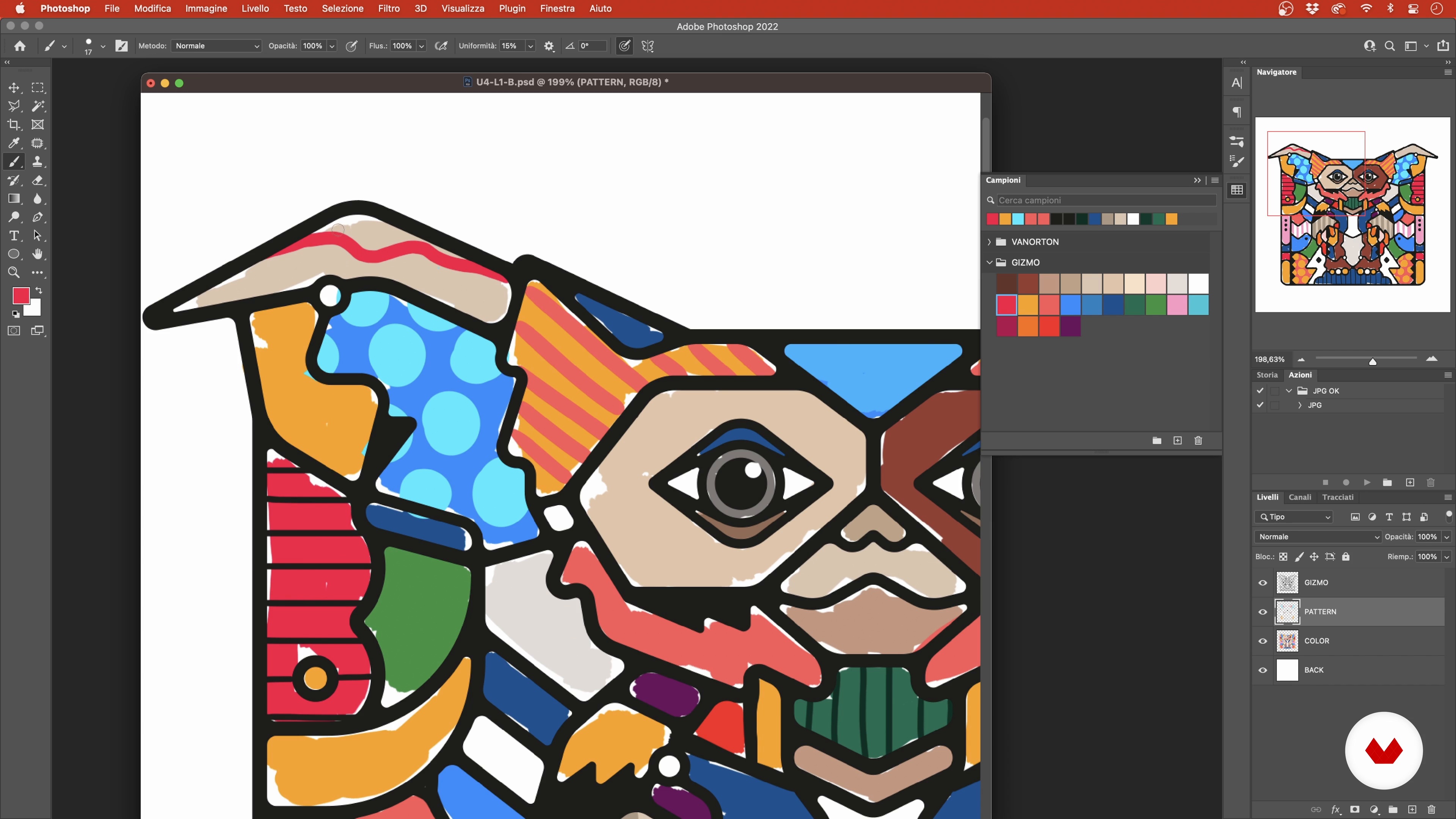The width and height of the screenshot is (1456, 819).
Task: Select the Frame tool
Action: (x=37, y=124)
